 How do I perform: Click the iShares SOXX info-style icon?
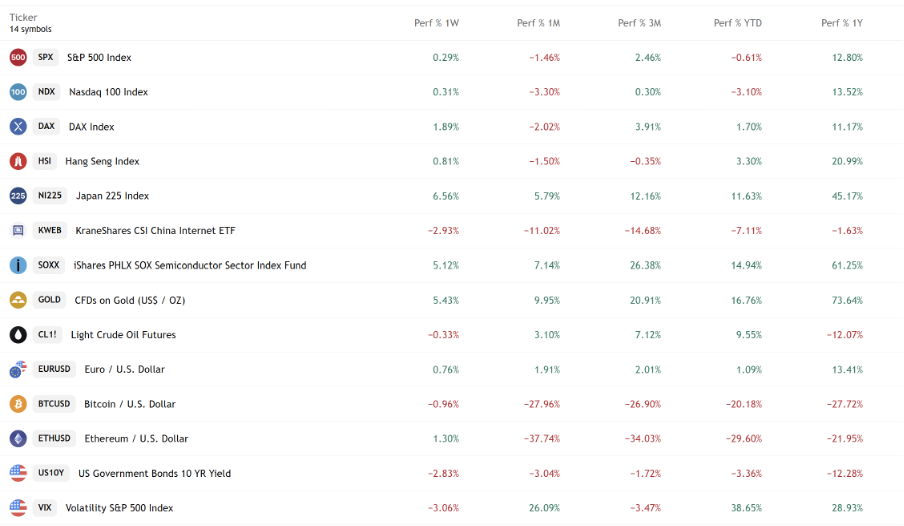pyautogui.click(x=18, y=265)
